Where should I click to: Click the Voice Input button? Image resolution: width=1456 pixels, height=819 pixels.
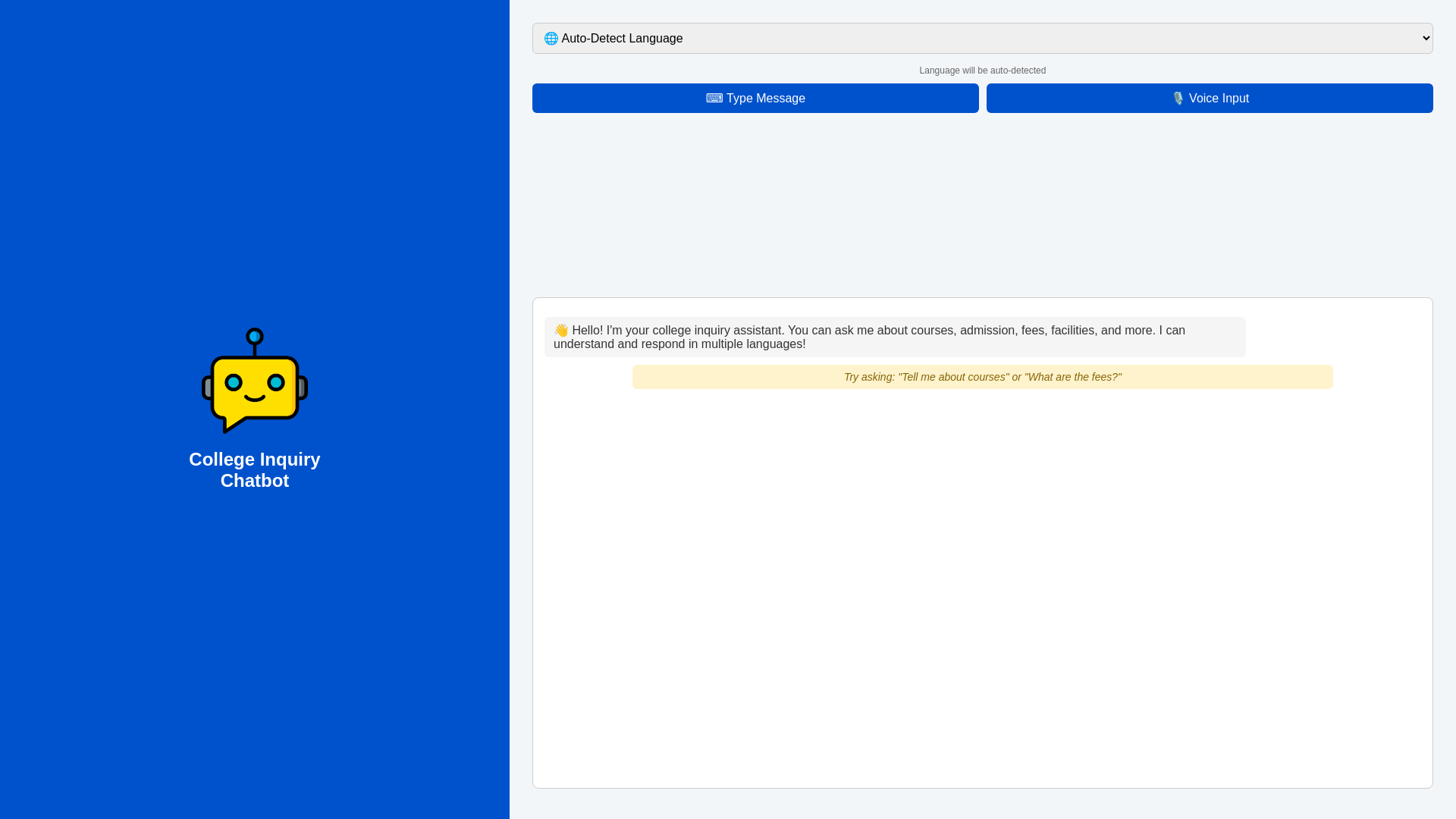[1210, 99]
